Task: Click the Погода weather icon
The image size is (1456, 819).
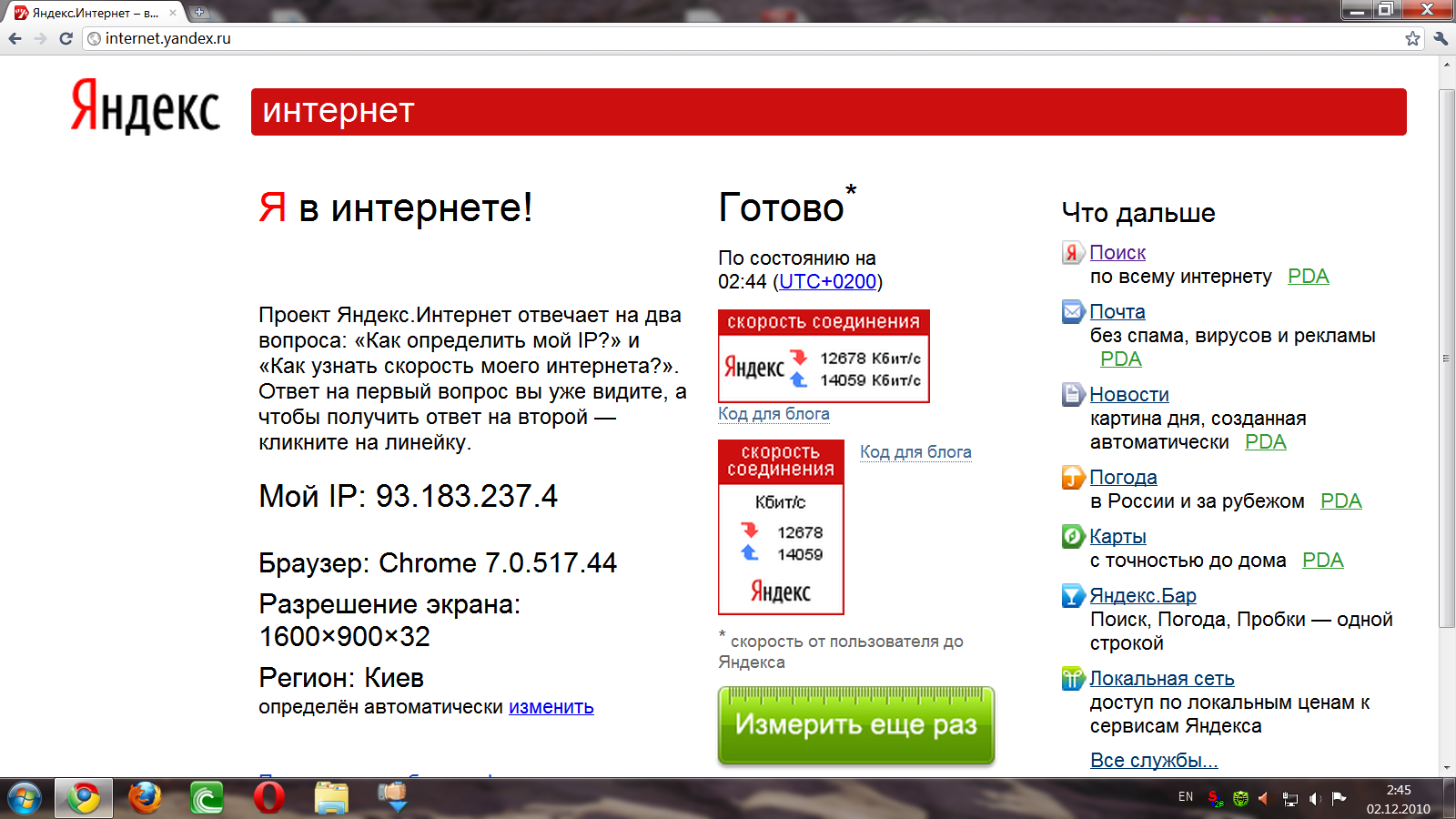Action: [1073, 477]
